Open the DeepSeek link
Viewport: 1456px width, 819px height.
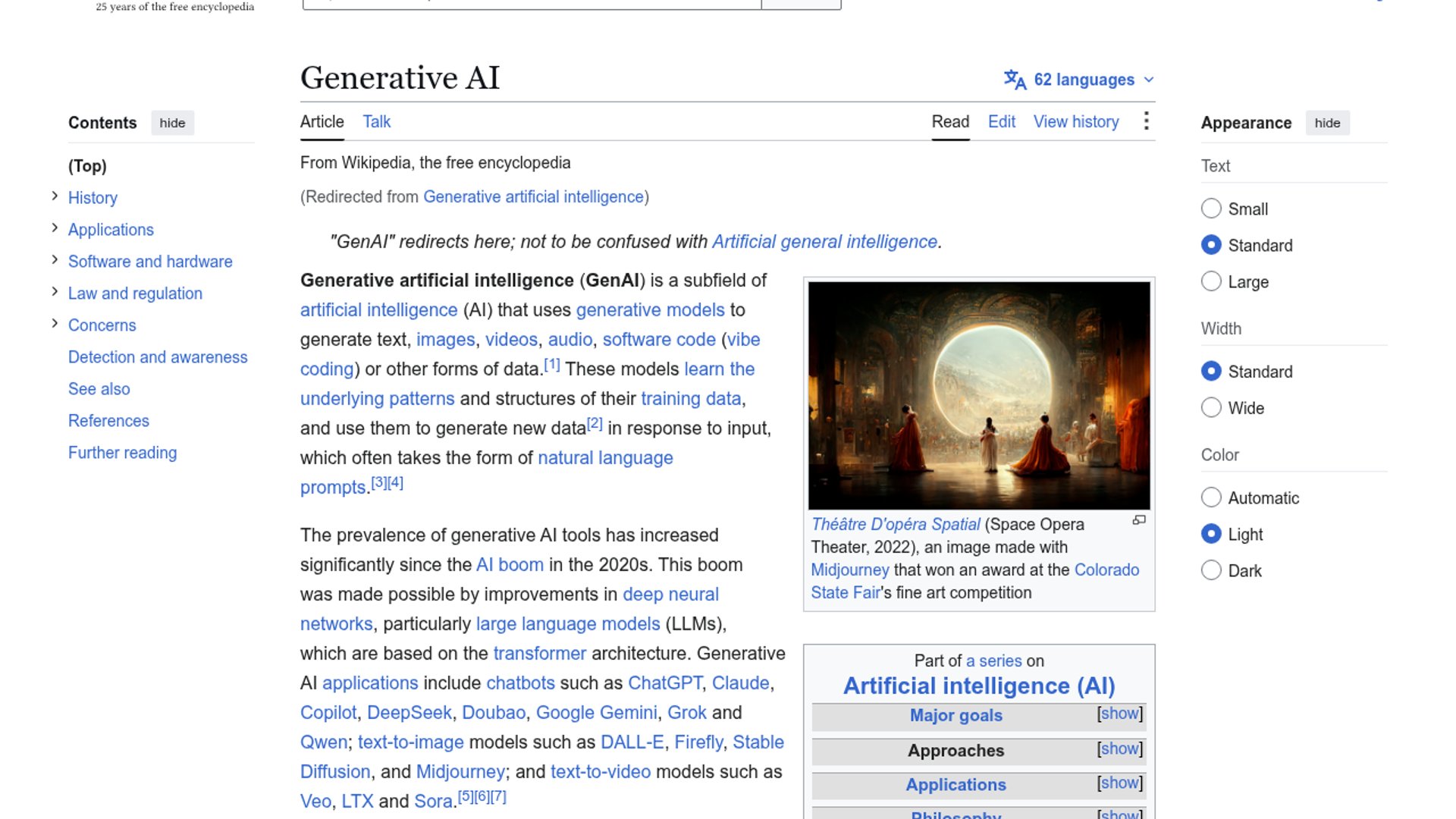(x=409, y=713)
